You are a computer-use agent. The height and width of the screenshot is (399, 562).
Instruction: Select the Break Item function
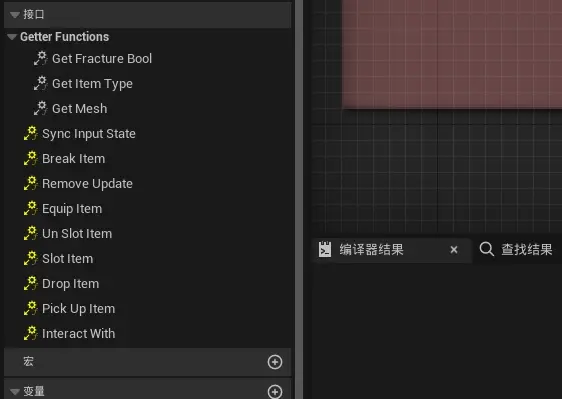pyautogui.click(x=73, y=159)
